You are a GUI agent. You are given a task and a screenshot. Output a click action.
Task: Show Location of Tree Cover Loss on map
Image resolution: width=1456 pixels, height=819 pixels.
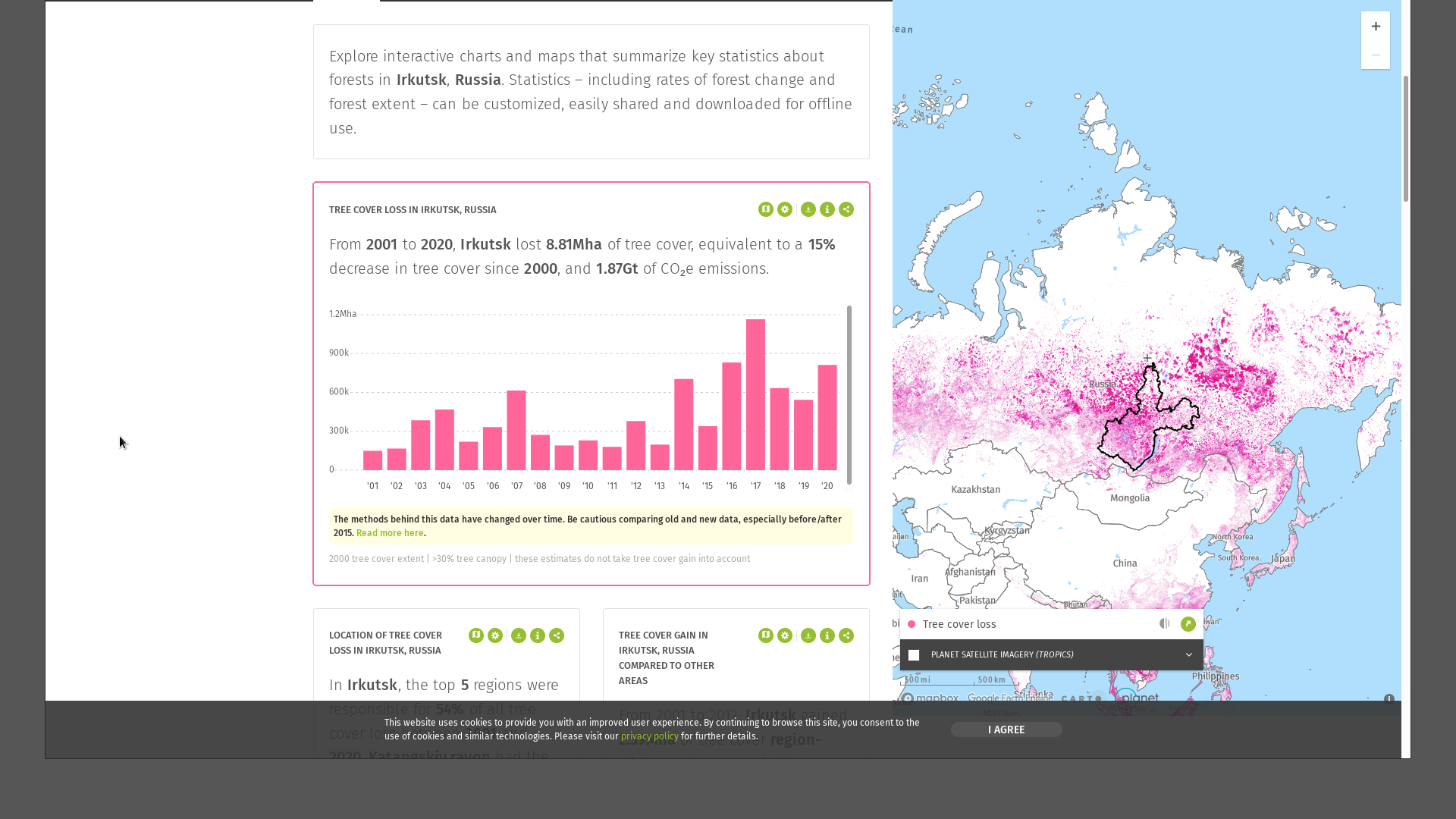click(x=476, y=635)
